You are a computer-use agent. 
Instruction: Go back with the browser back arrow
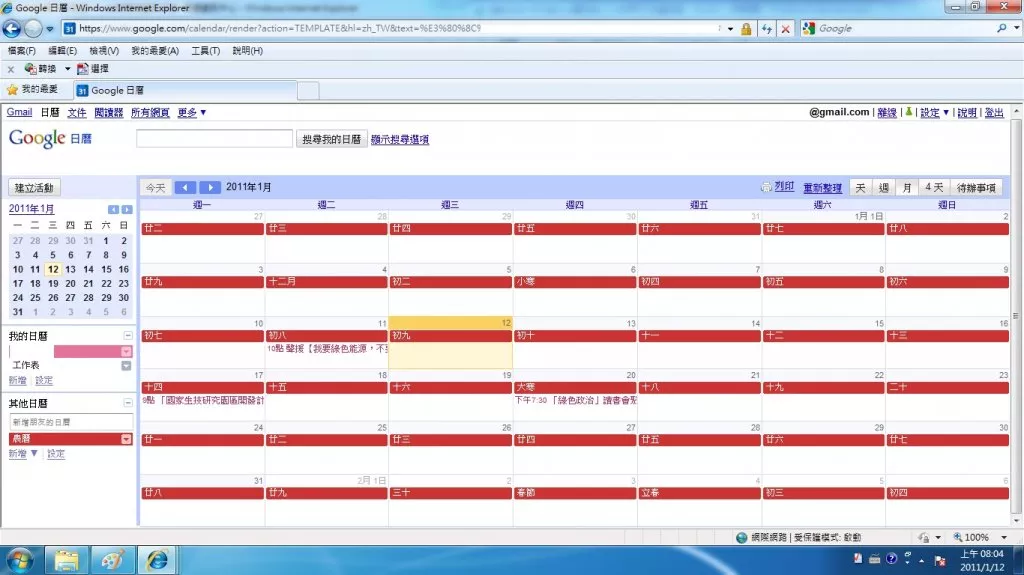[x=12, y=29]
